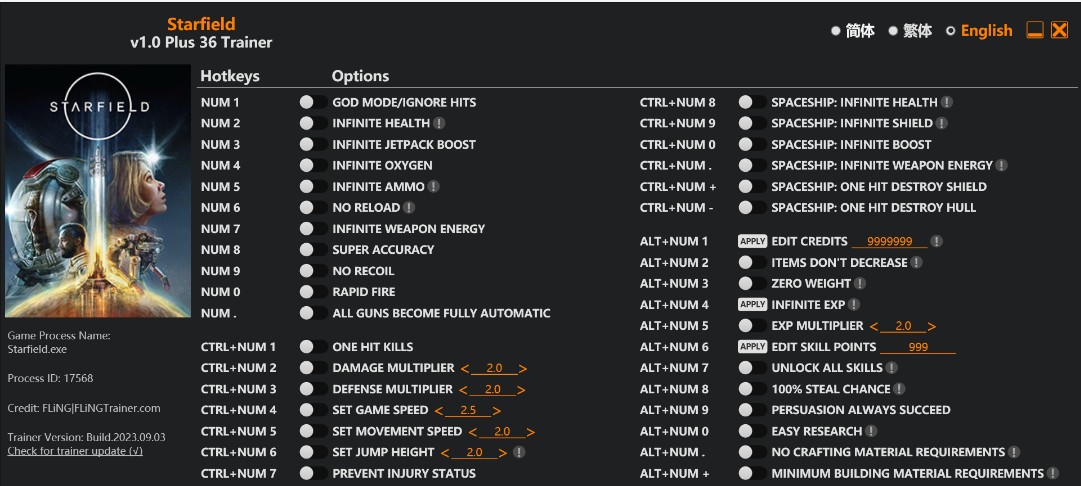Increase Damage Multiplier with right arrow

point(523,369)
